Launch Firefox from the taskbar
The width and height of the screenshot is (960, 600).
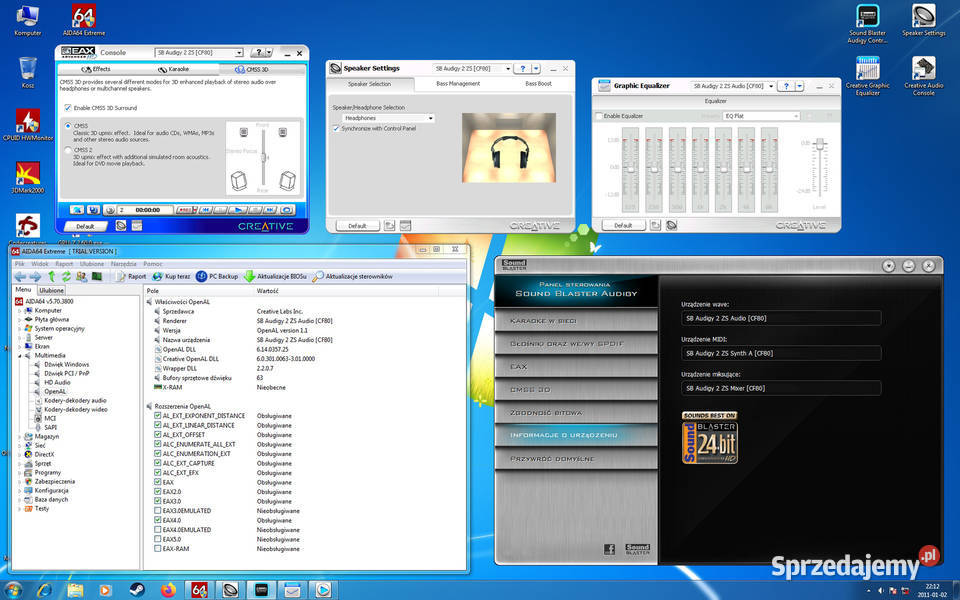point(168,590)
